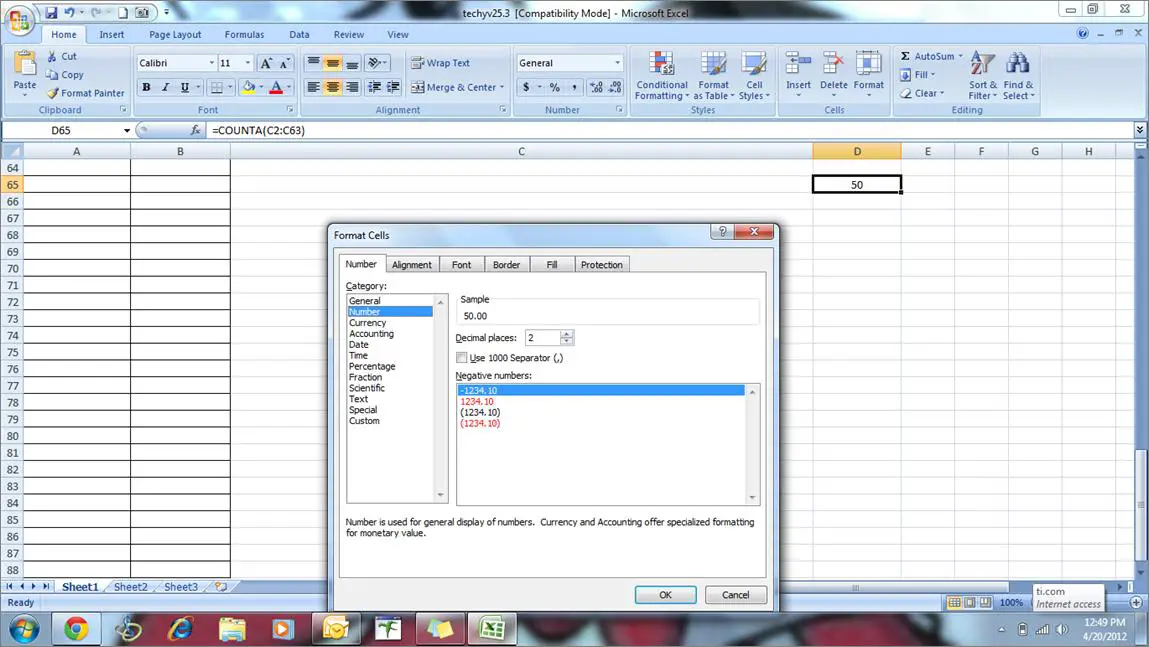1149x647 pixels.
Task: Click the Copy icon in ribbon
Action: (x=52, y=75)
